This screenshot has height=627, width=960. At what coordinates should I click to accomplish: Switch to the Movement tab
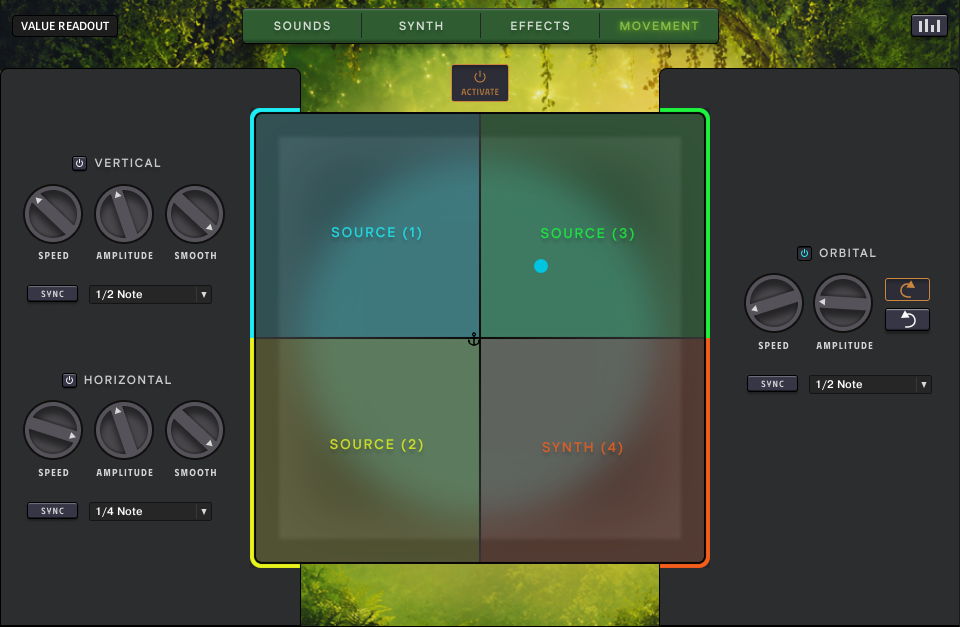point(659,26)
